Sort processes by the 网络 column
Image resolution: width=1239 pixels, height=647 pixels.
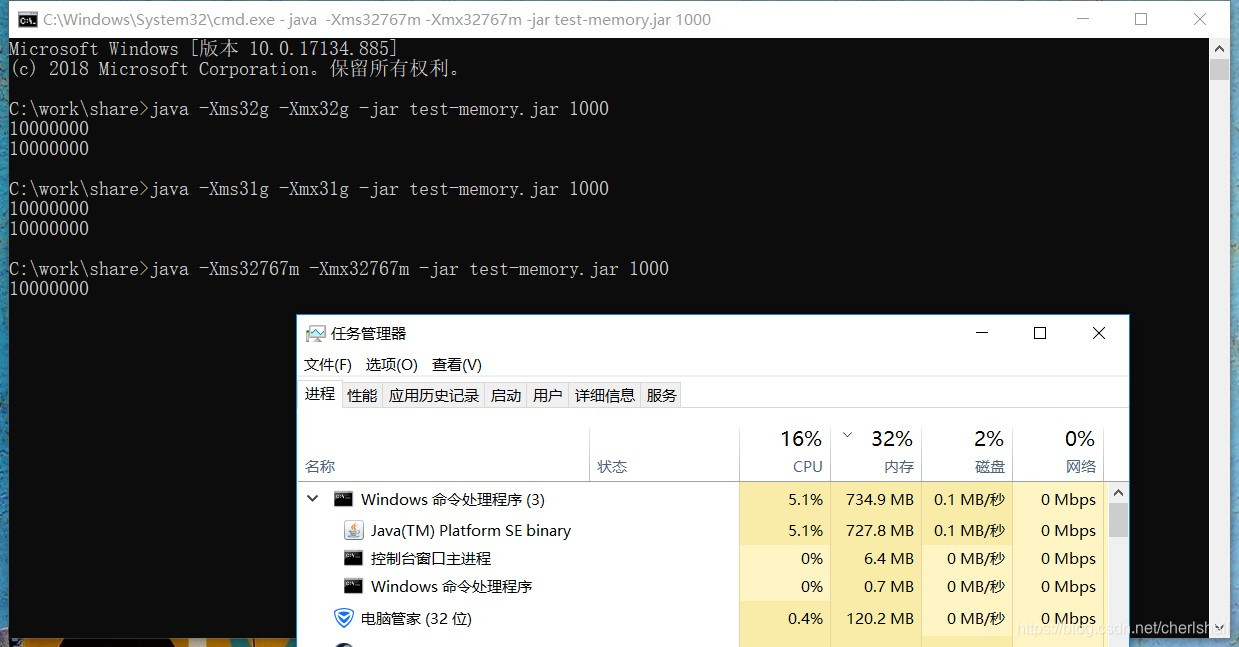pyautogui.click(x=1058, y=454)
